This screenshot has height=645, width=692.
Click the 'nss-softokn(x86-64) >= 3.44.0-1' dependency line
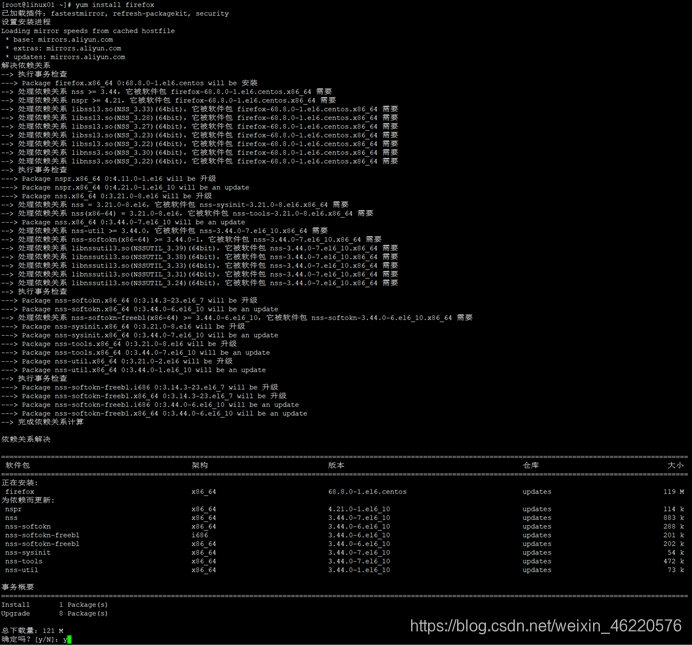(x=192, y=240)
